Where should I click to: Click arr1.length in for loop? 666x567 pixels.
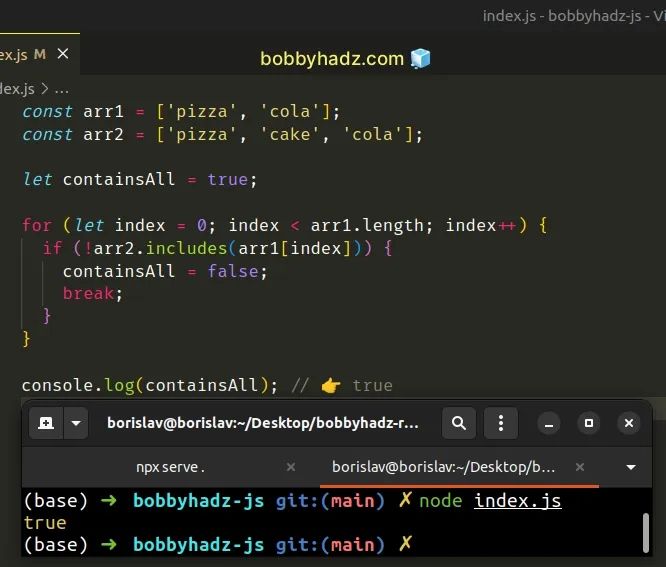tap(367, 225)
